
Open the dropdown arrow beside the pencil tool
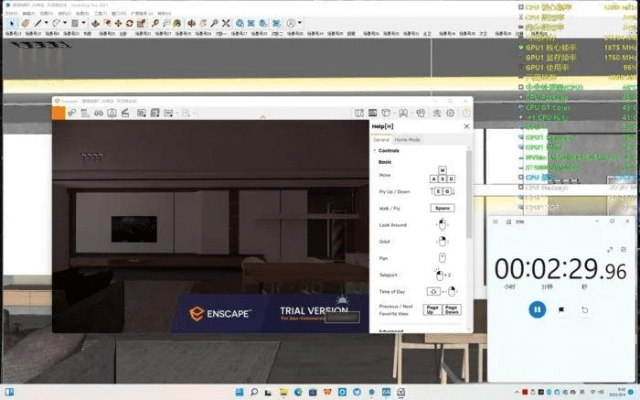click(x=48, y=22)
